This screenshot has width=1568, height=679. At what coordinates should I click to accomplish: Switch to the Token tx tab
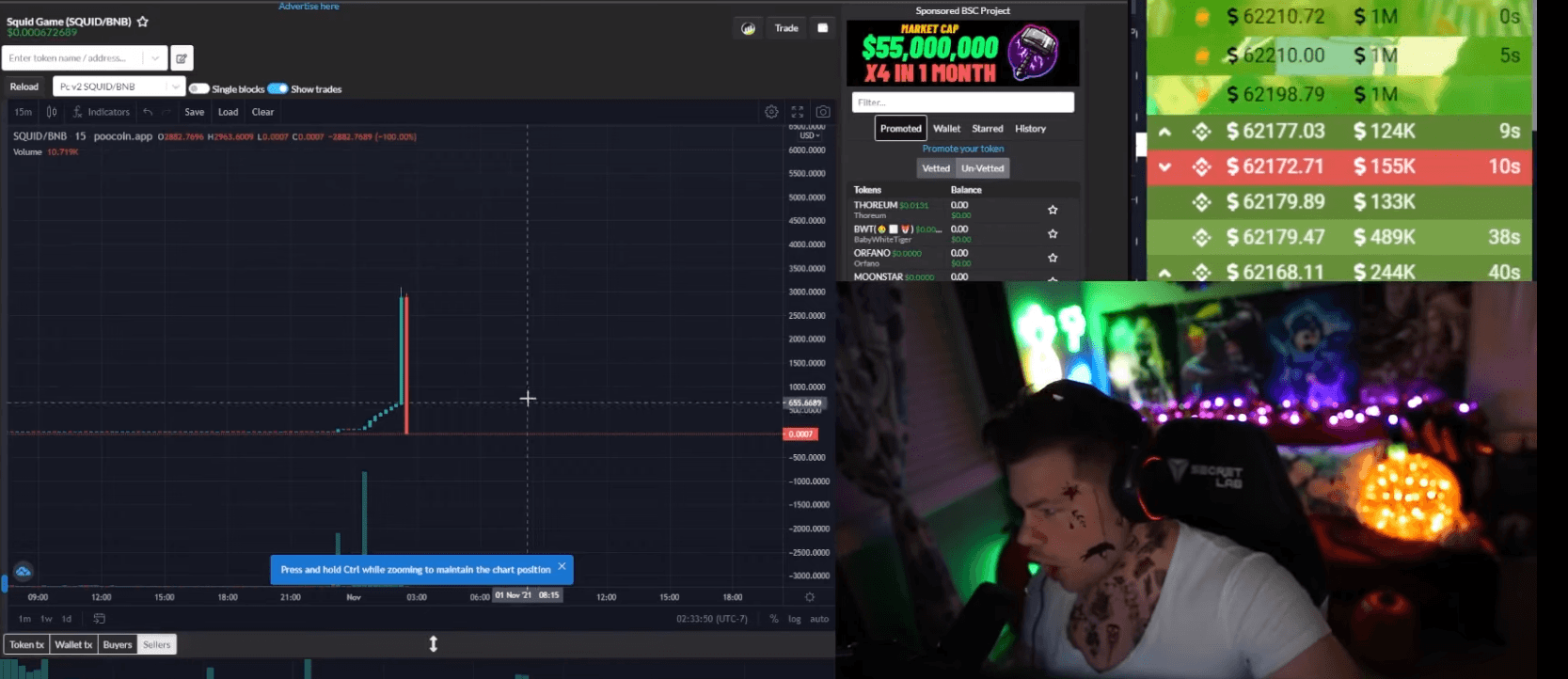26,644
